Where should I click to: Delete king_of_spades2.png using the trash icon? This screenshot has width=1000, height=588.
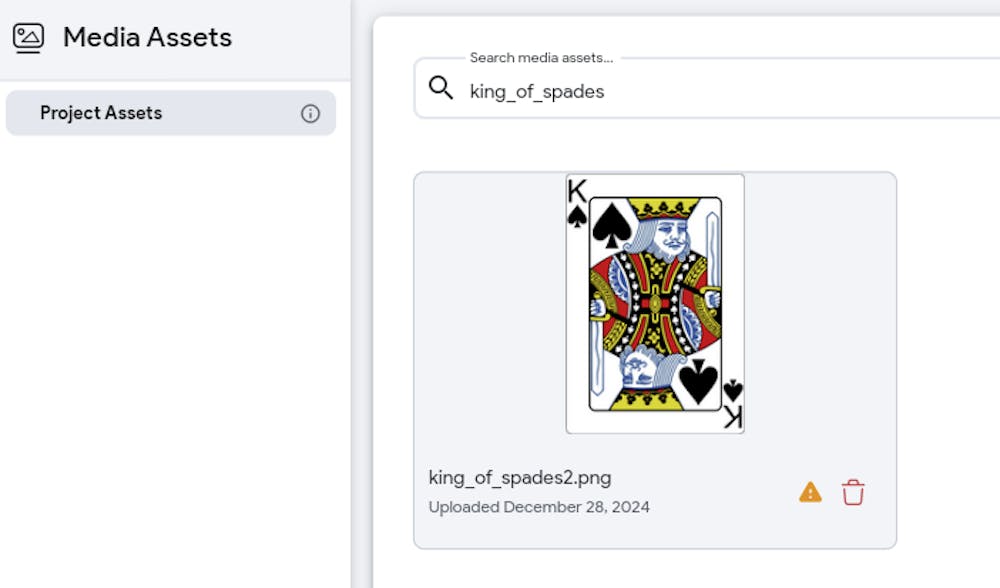point(853,492)
